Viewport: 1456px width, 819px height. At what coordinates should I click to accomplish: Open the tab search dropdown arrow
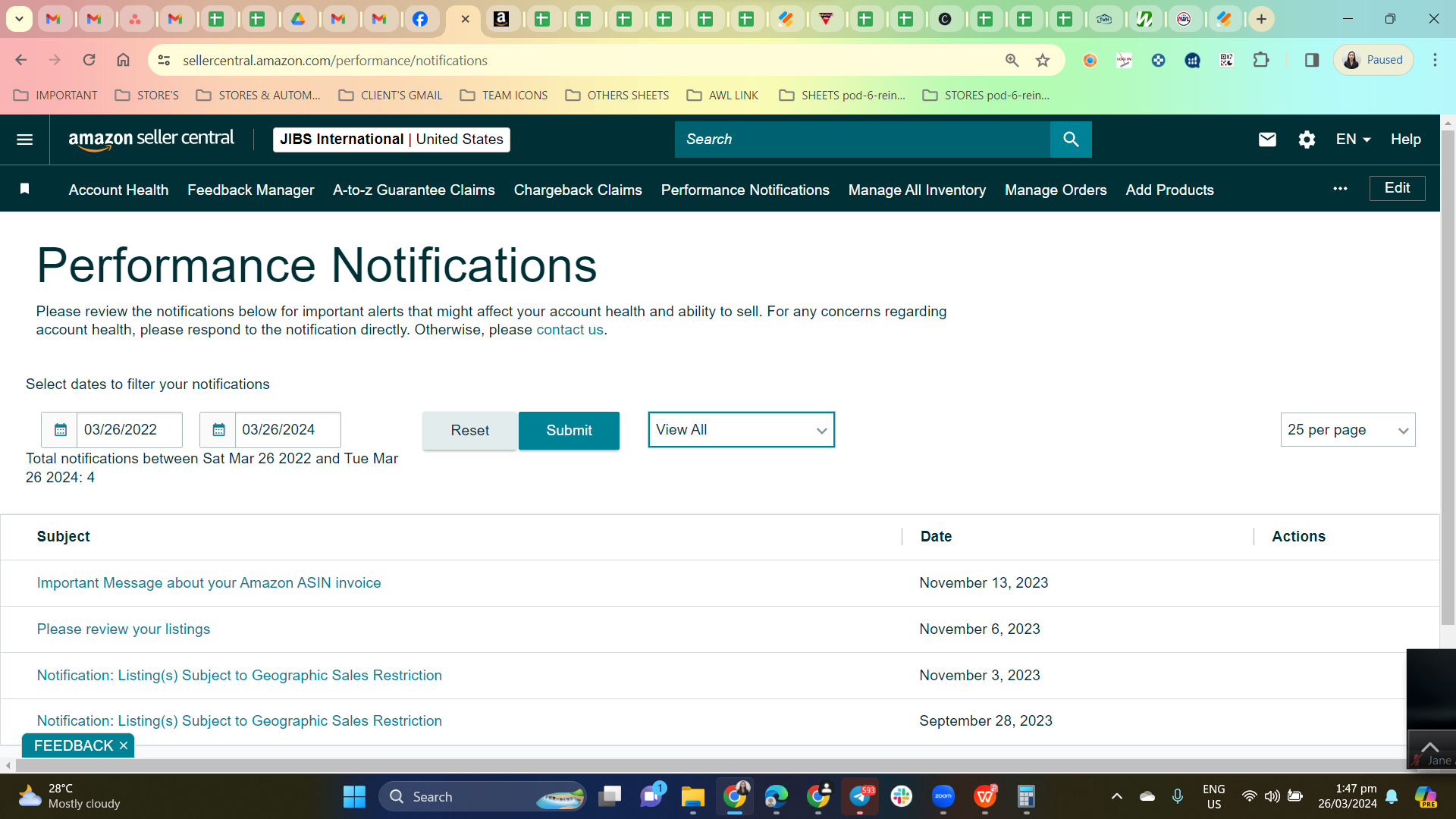19,19
